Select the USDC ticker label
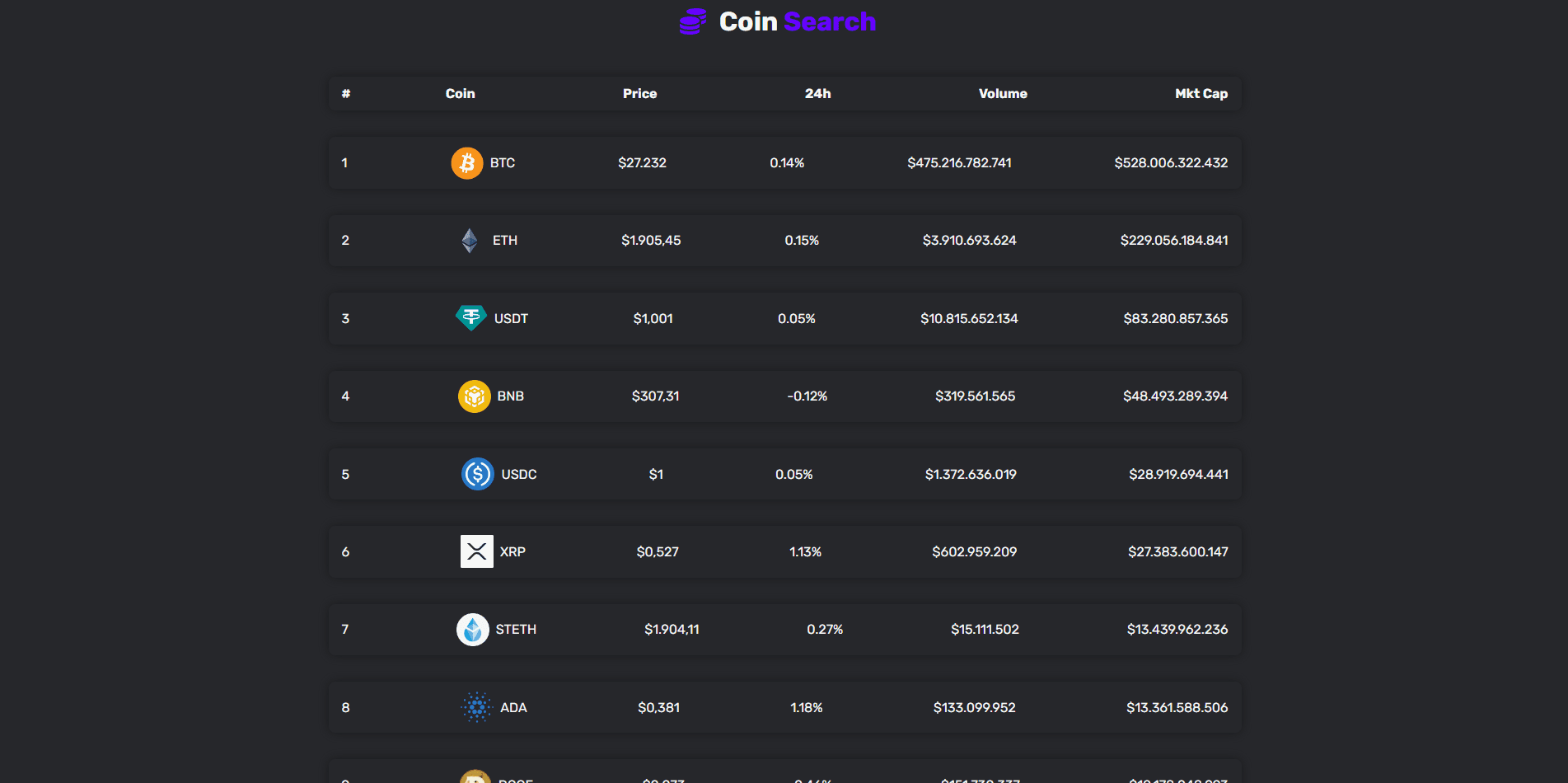 tap(519, 475)
